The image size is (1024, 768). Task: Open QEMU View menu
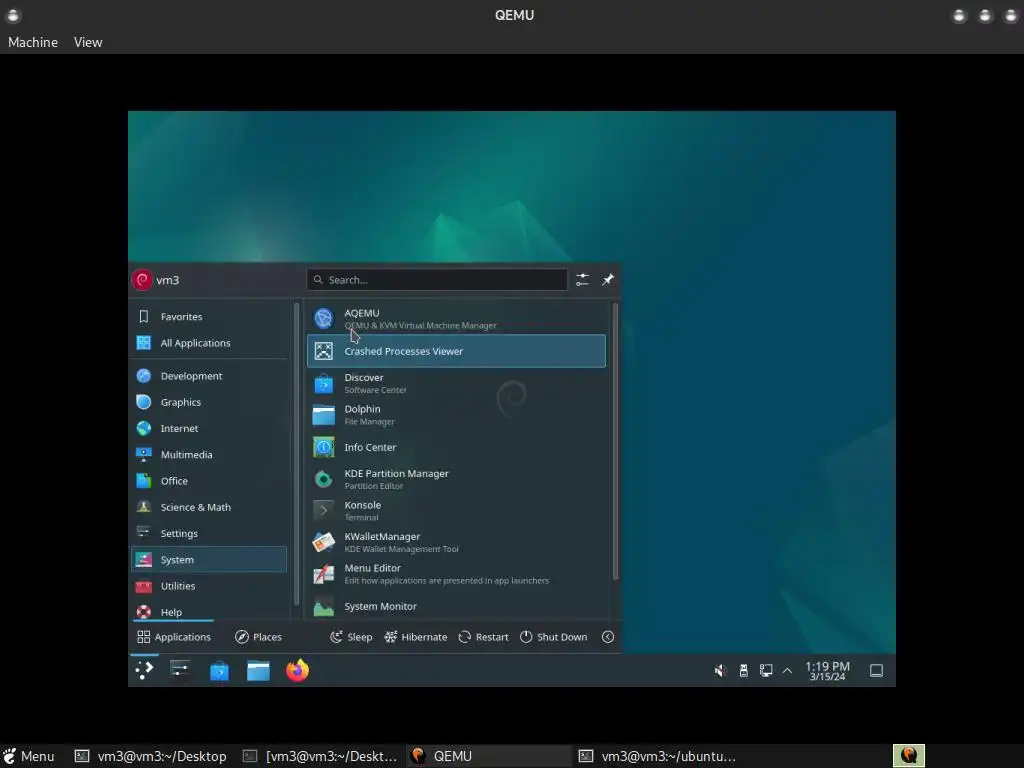[88, 42]
